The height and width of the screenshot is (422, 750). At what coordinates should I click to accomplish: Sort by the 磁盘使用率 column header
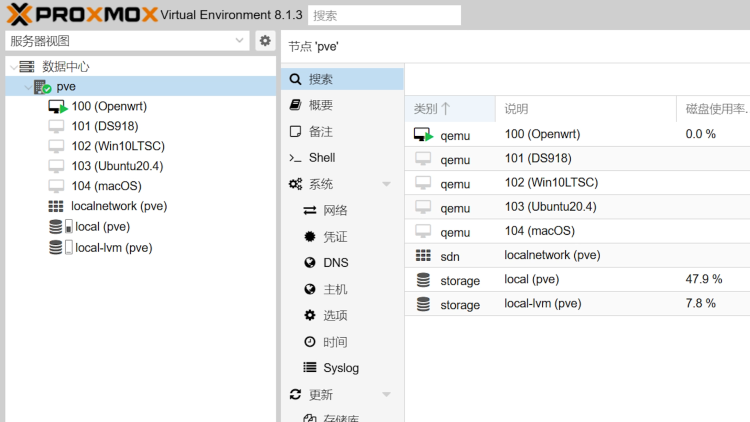pyautogui.click(x=714, y=109)
